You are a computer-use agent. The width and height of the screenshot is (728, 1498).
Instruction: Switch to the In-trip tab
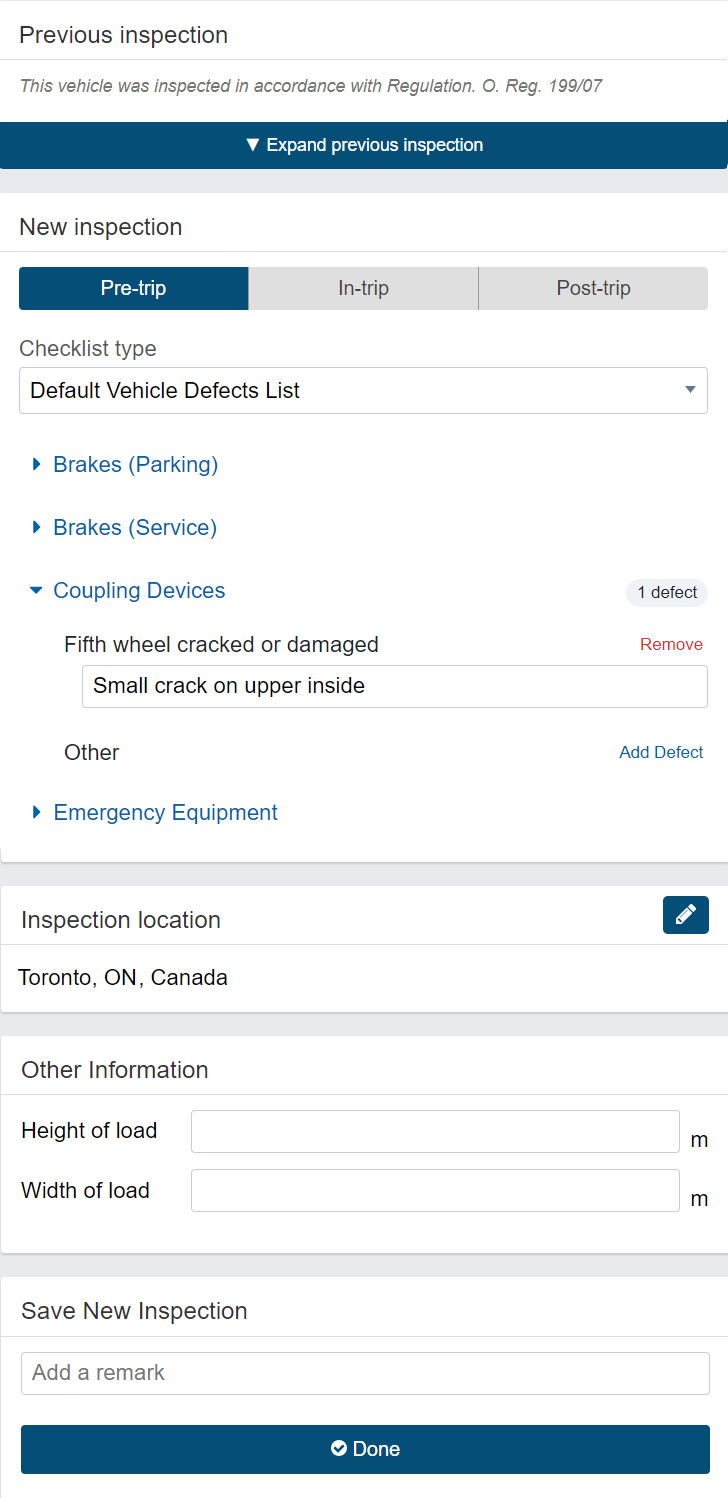363,288
